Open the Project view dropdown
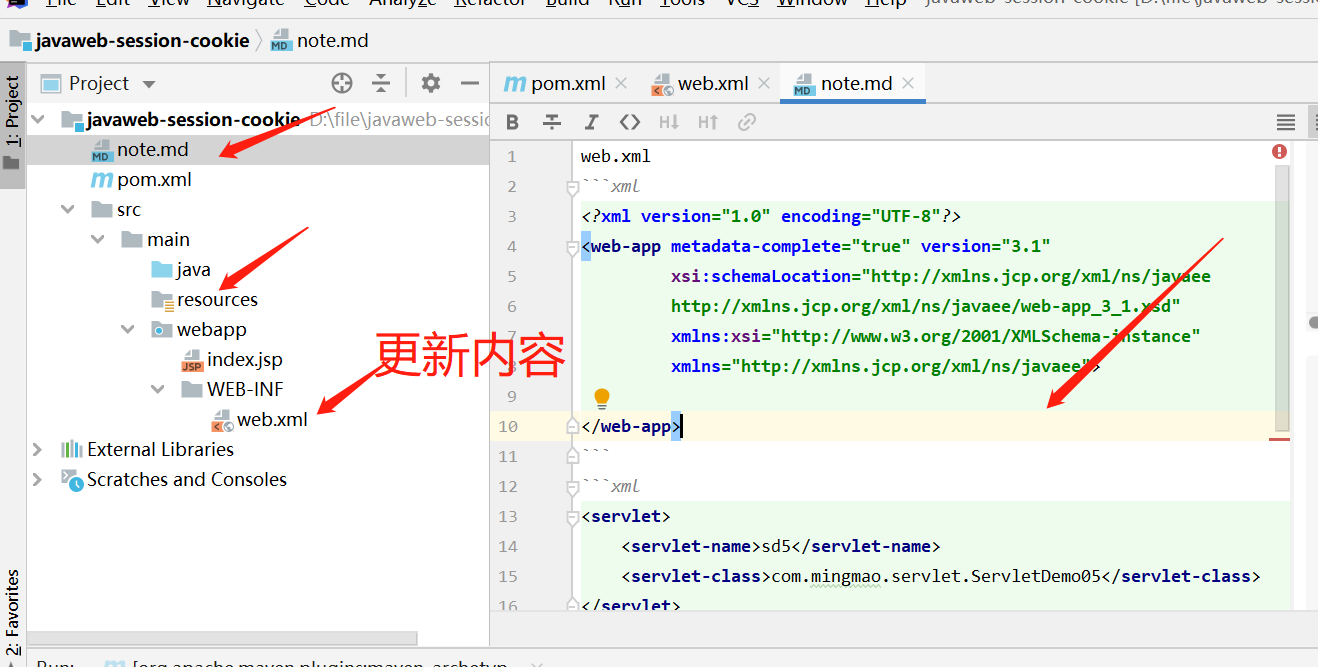This screenshot has width=1318, height=667. coord(149,84)
